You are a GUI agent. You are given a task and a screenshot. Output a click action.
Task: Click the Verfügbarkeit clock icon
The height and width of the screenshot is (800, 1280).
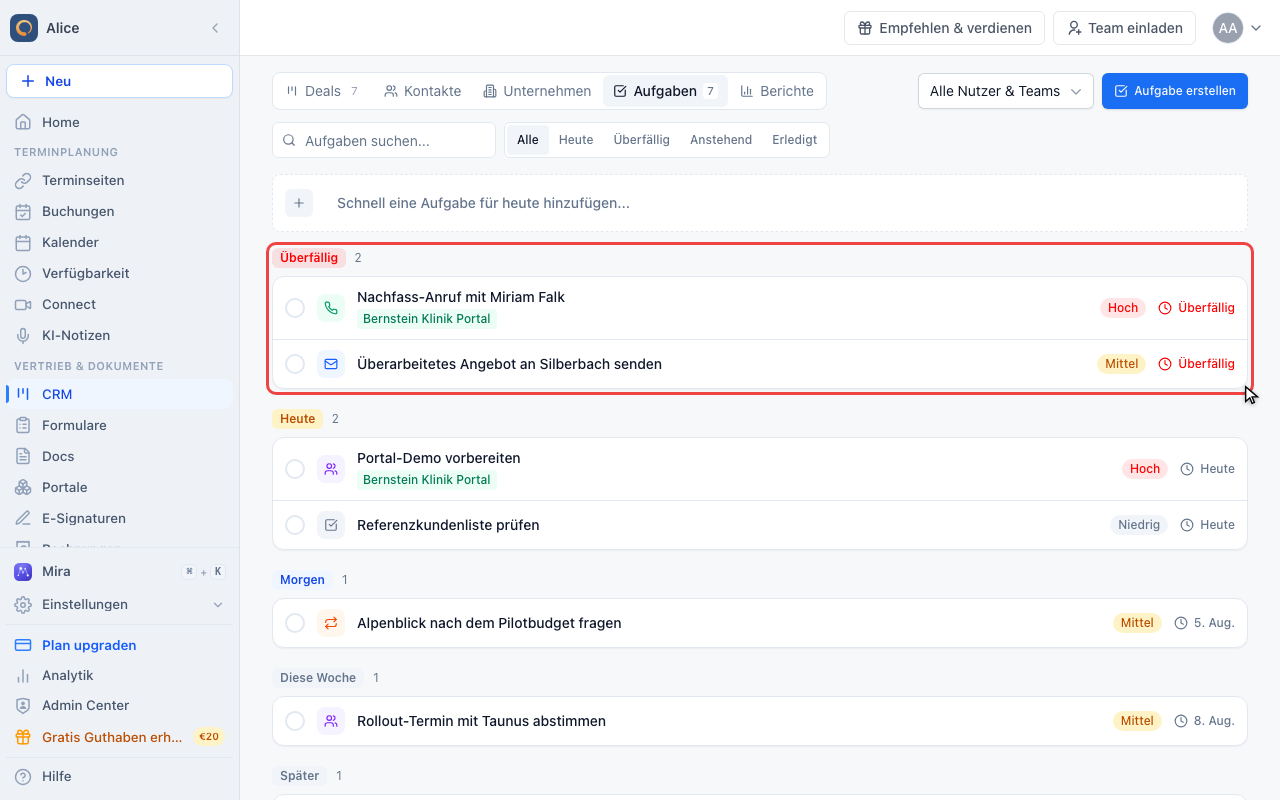pos(23,274)
